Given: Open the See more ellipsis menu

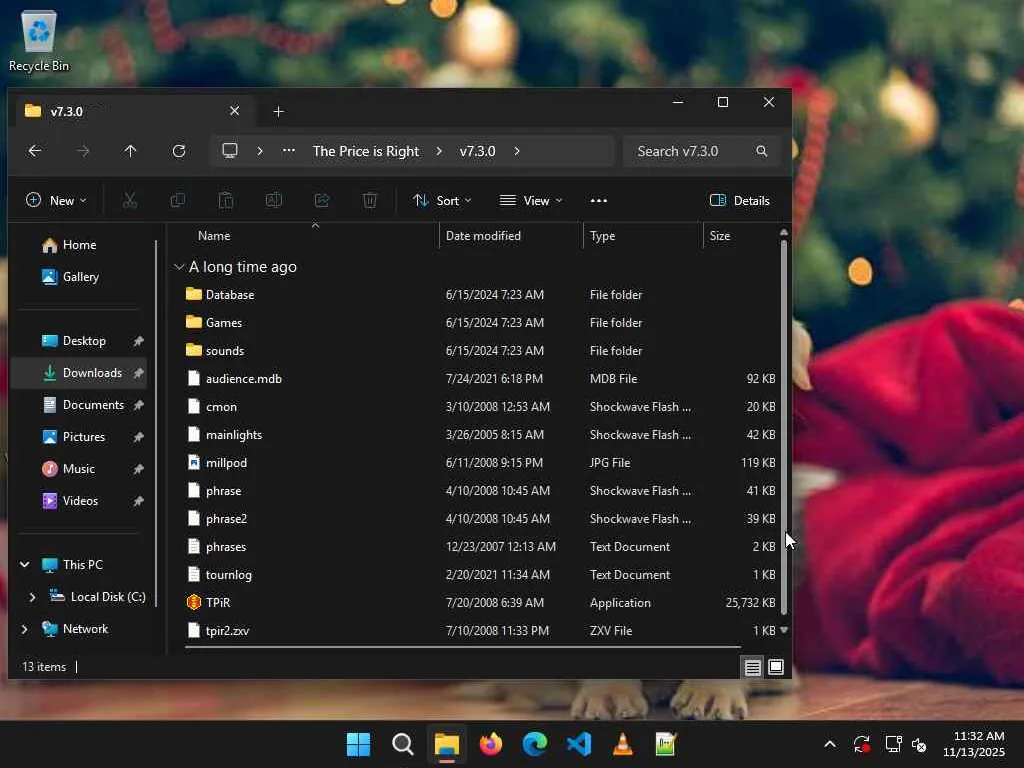Looking at the screenshot, I should (x=598, y=200).
